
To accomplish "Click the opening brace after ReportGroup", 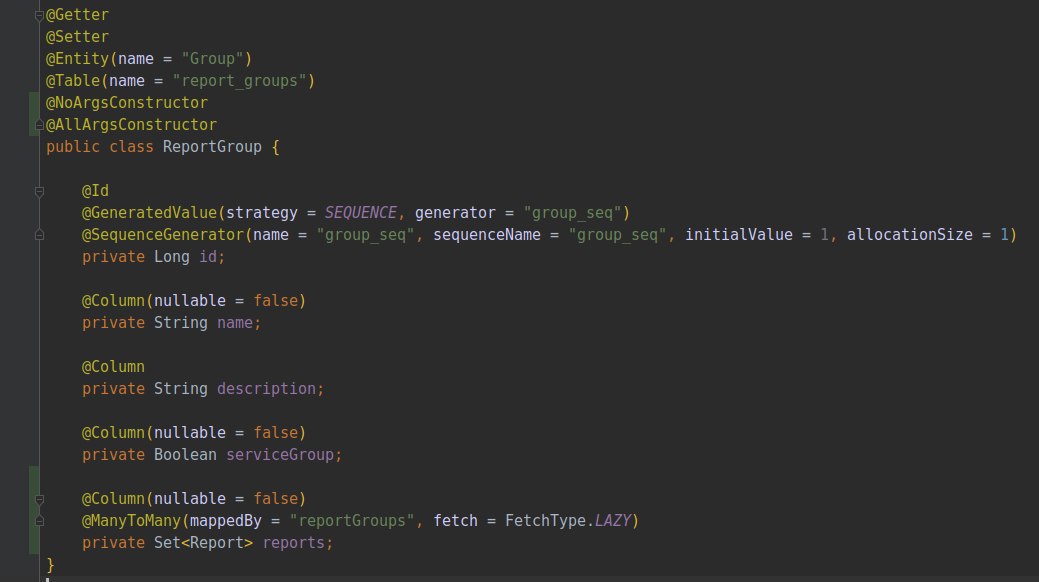I will tap(276, 146).
